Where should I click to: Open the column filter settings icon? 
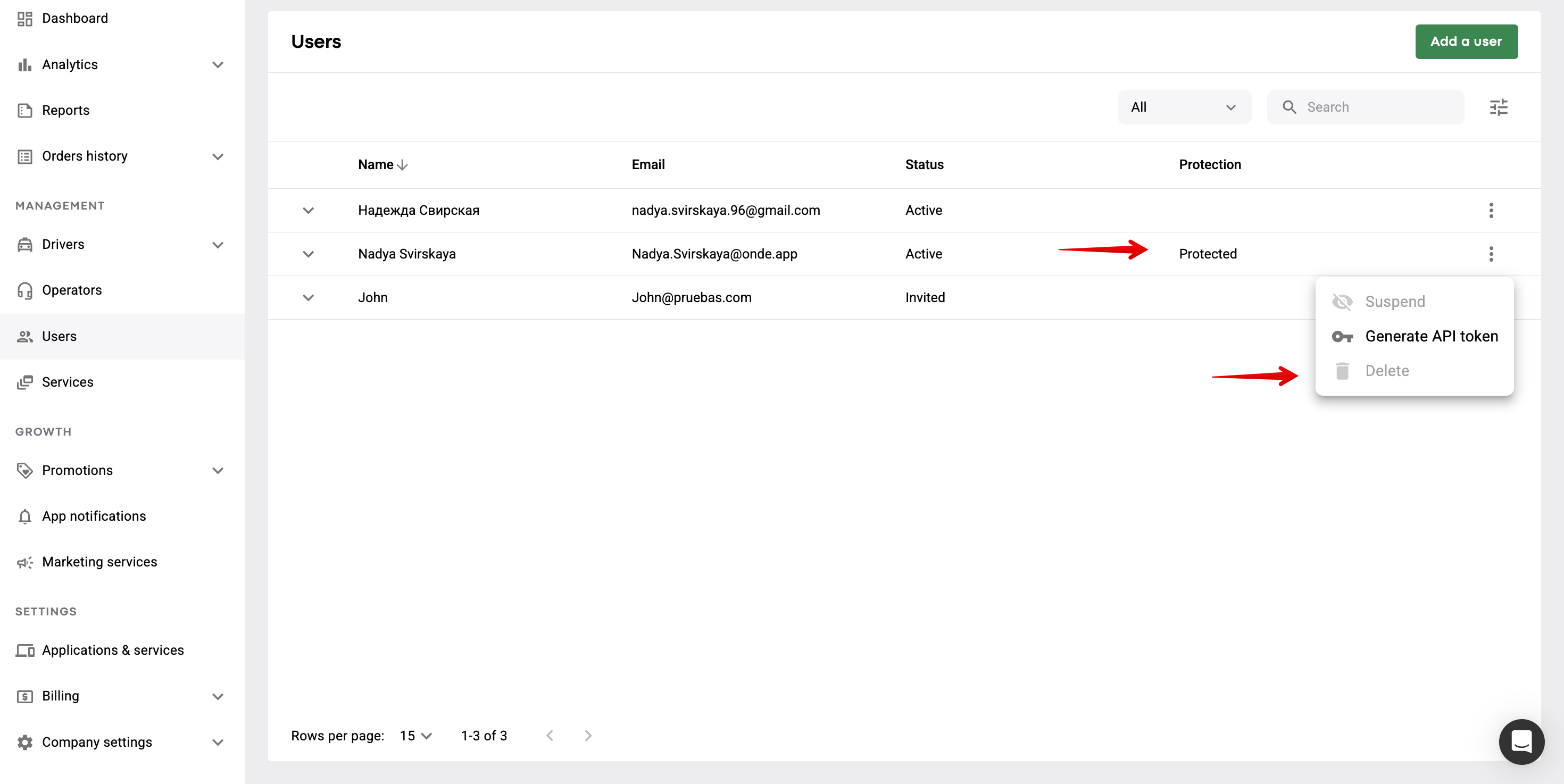[x=1498, y=107]
